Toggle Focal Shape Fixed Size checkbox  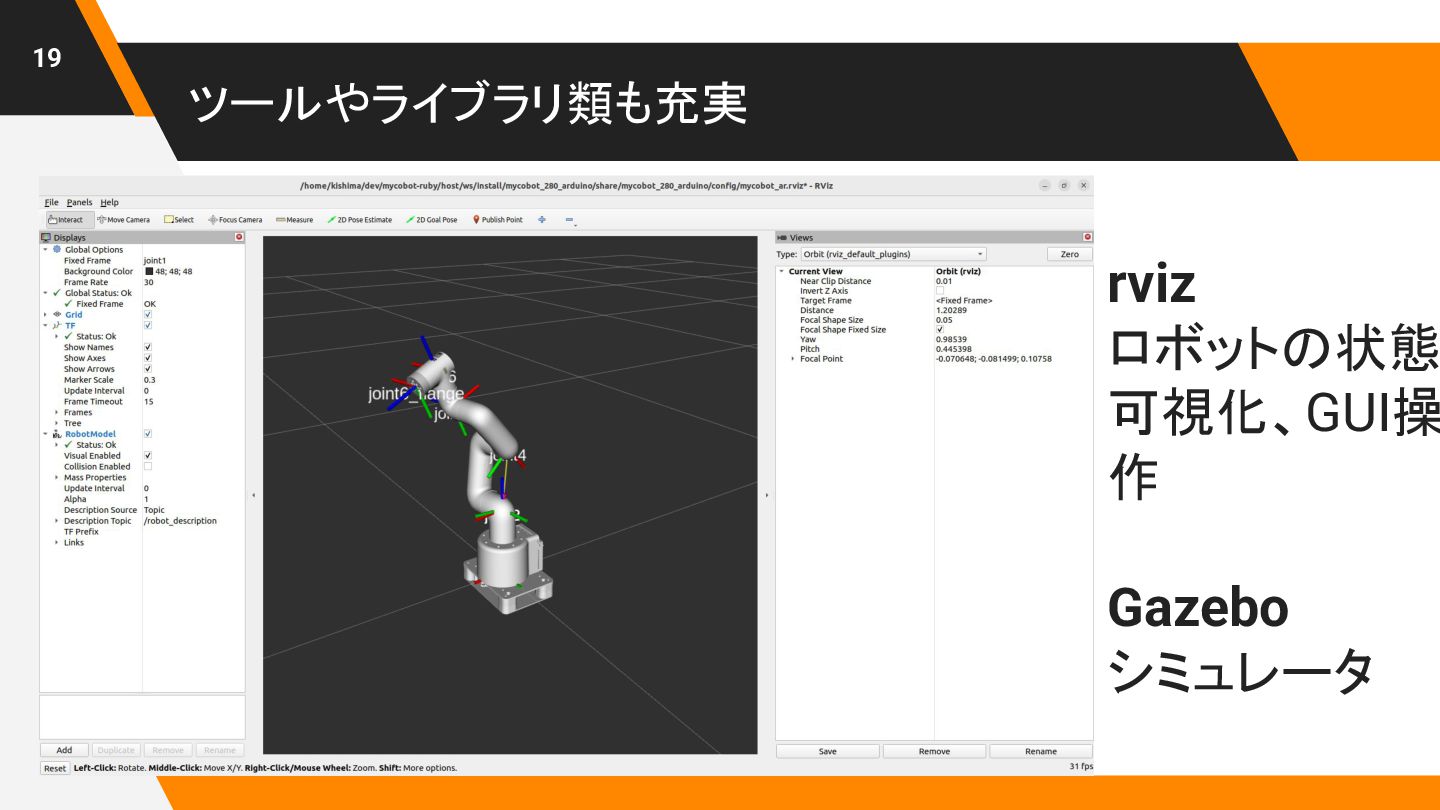point(940,329)
